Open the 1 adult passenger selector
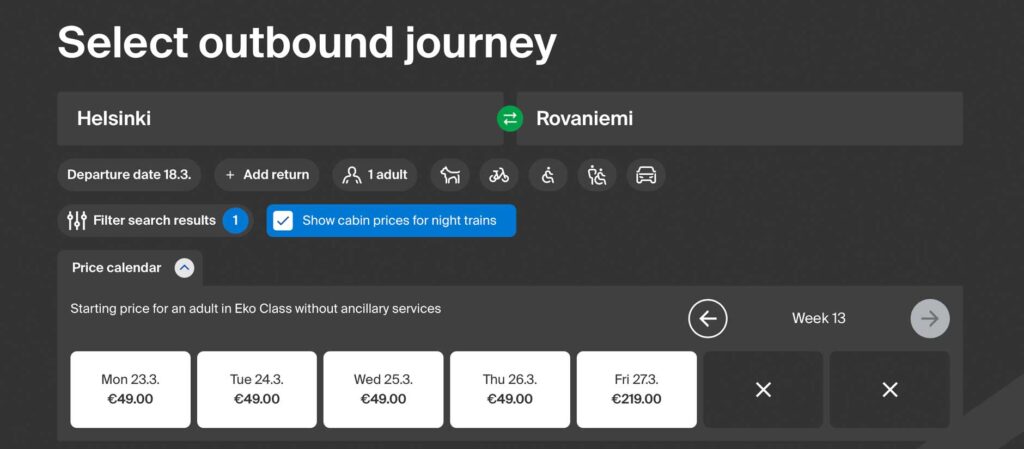 tap(375, 175)
